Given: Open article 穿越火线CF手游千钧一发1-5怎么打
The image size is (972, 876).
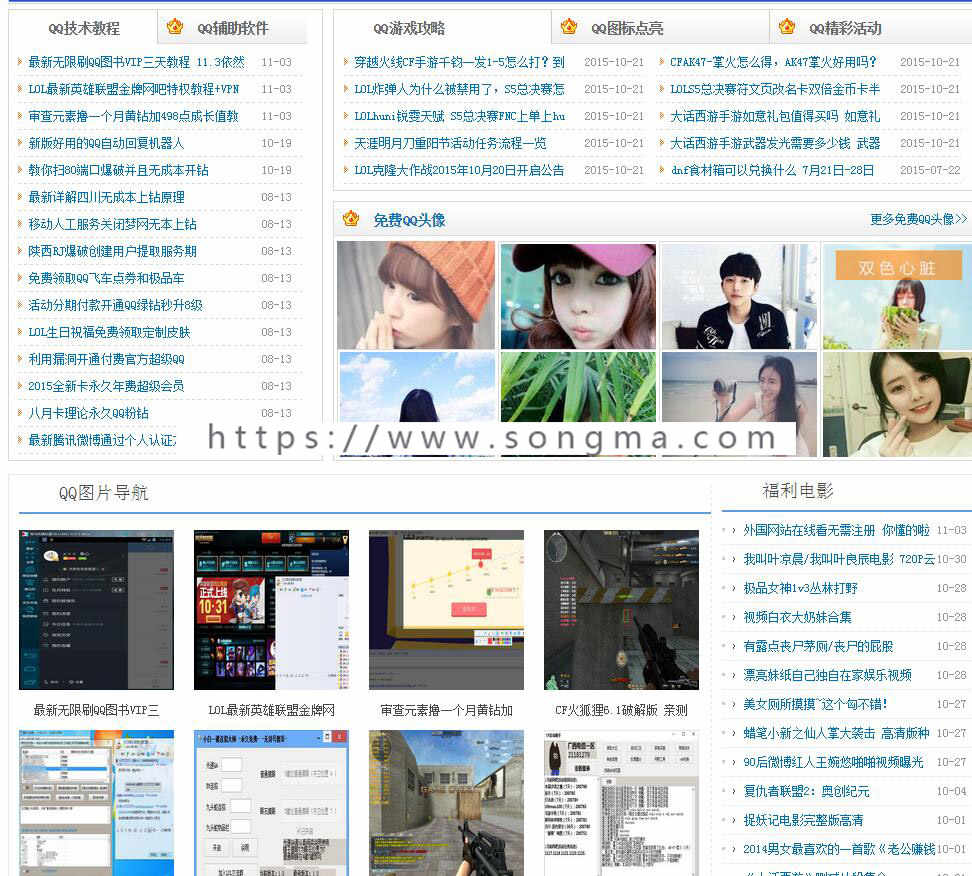Looking at the screenshot, I should pyautogui.click(x=459, y=62).
